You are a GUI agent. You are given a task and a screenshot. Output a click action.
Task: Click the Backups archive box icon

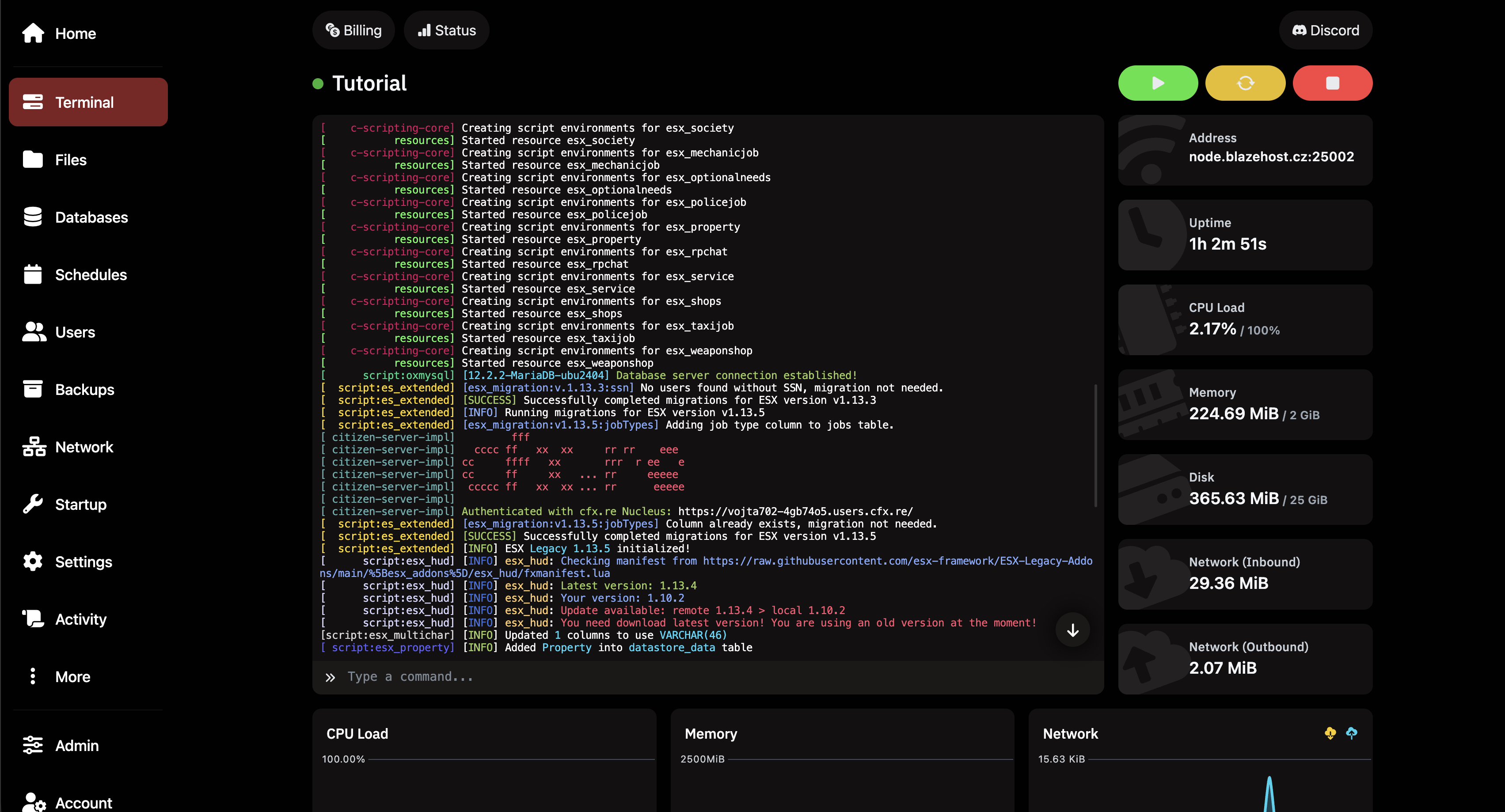tap(33, 389)
